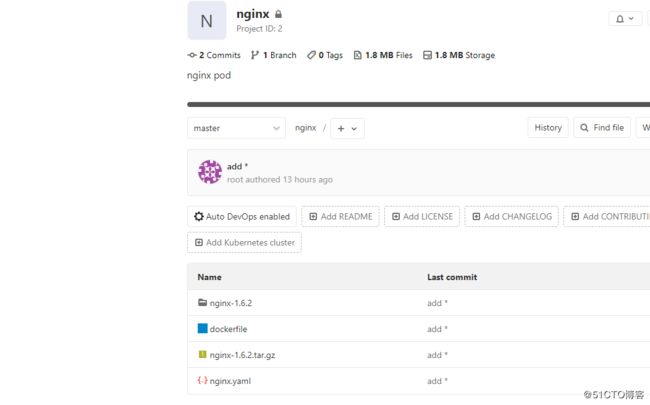Click Add CHANGELOG button

[512, 216]
